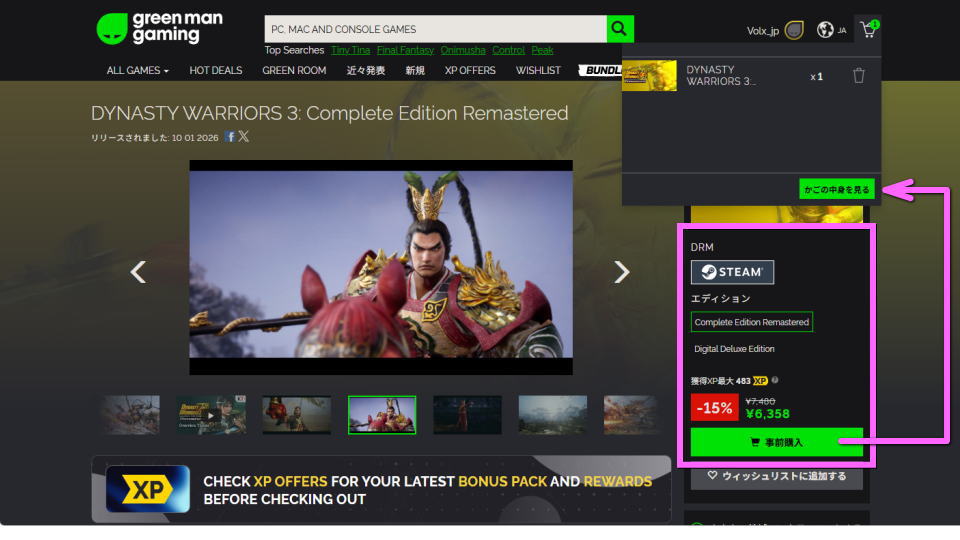Share the game on Facebook
This screenshot has height=540, width=960.
(x=230, y=137)
